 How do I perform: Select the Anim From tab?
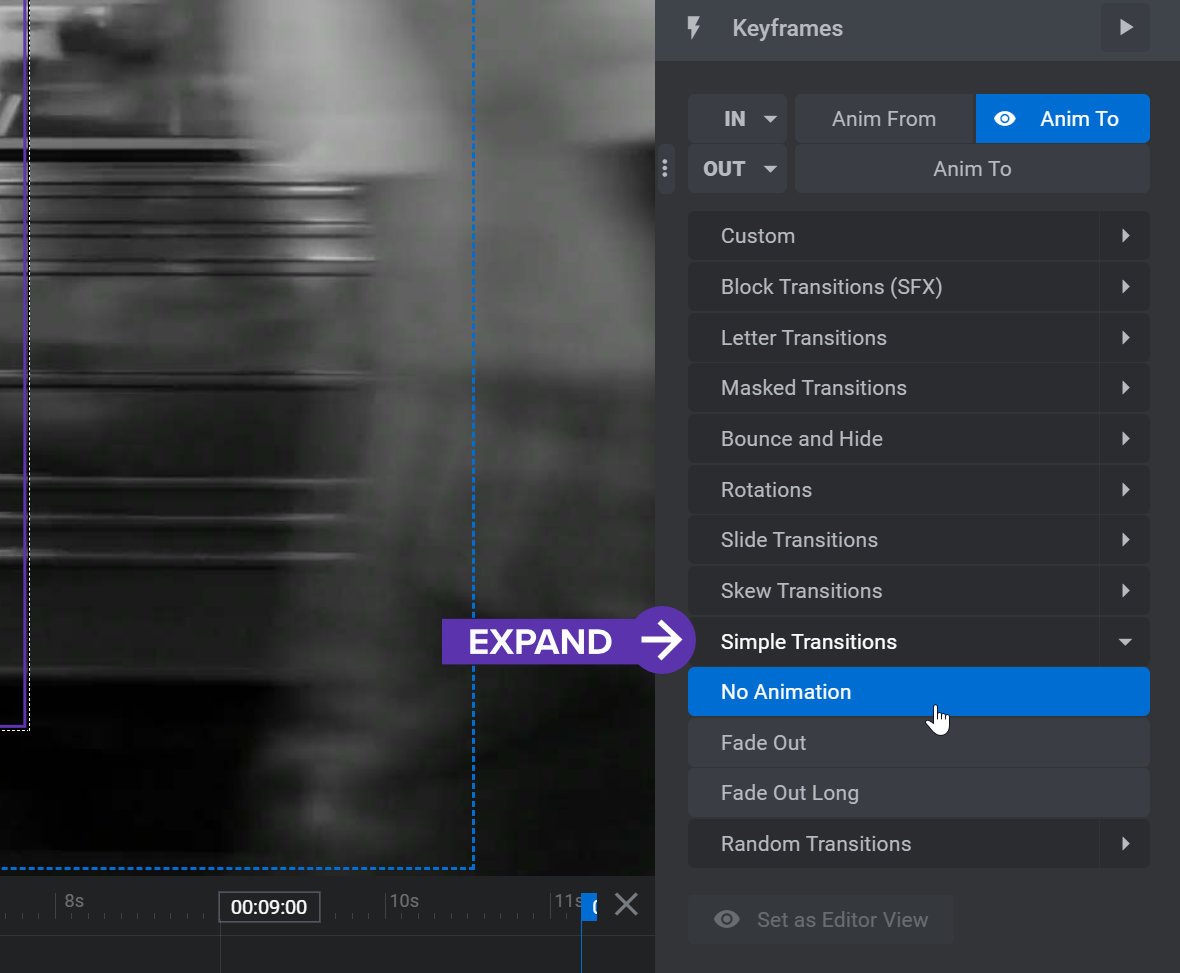point(884,119)
